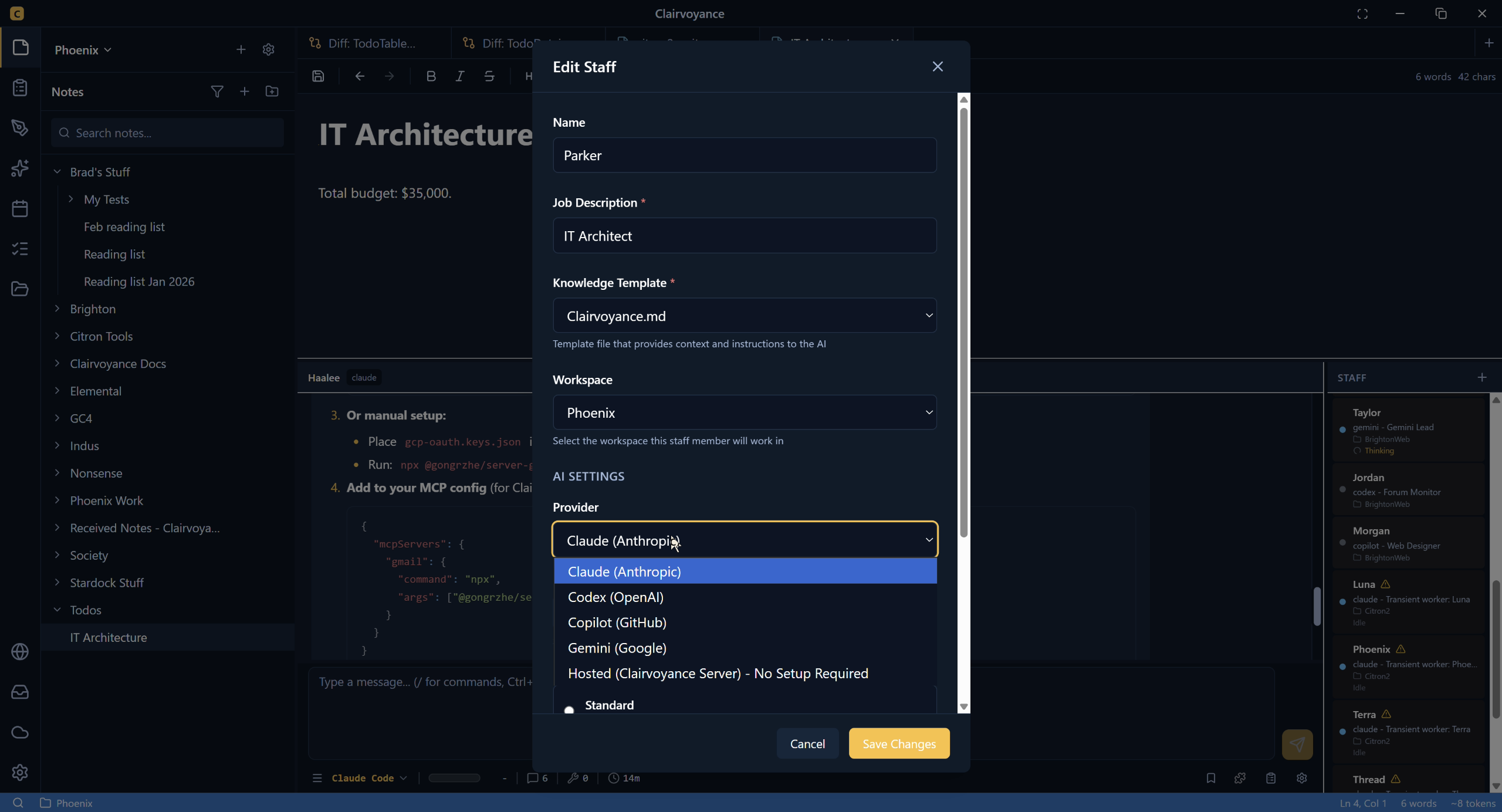This screenshot has width=1502, height=812.
Task: Open the Workspace Phoenix dropdown
Action: click(744, 412)
